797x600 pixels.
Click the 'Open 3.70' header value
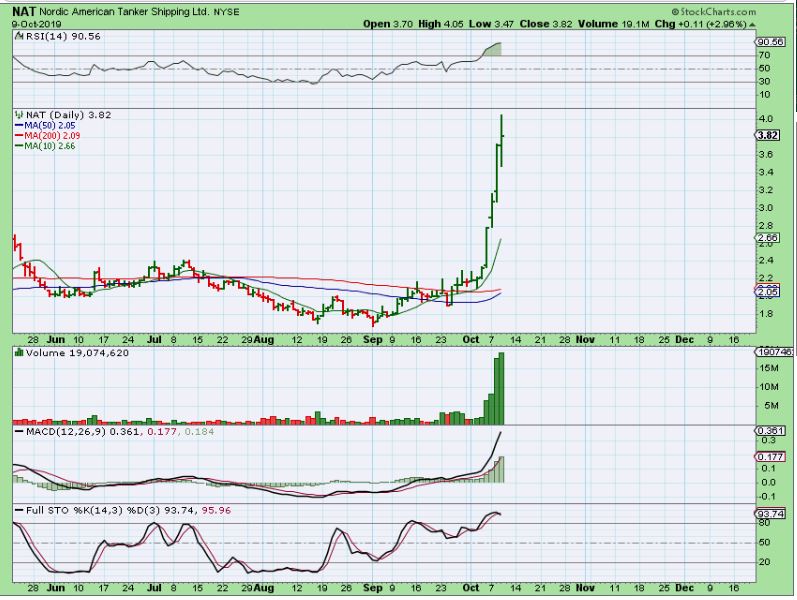point(388,24)
